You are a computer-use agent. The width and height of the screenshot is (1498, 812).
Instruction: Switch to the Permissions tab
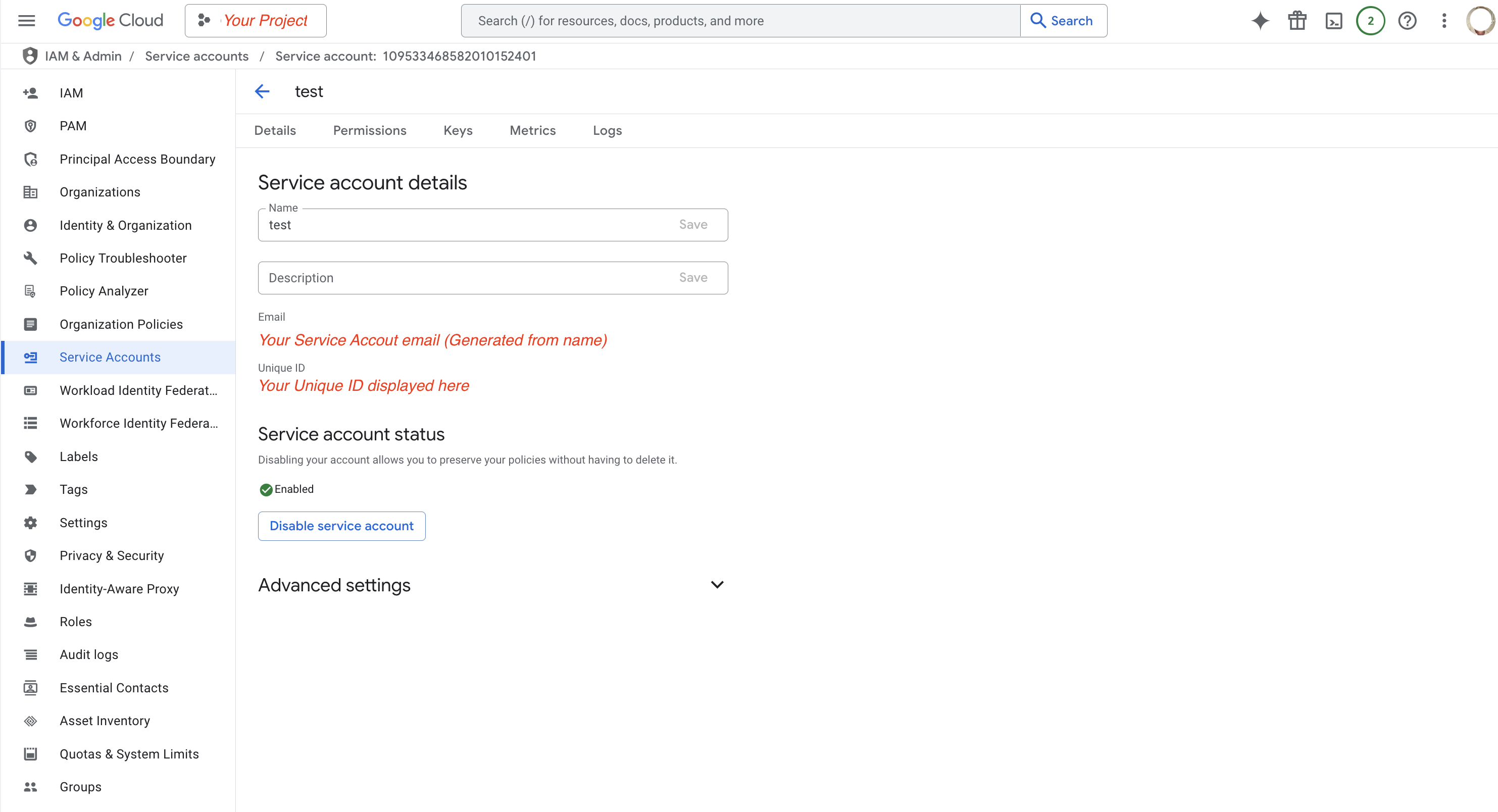[369, 131]
